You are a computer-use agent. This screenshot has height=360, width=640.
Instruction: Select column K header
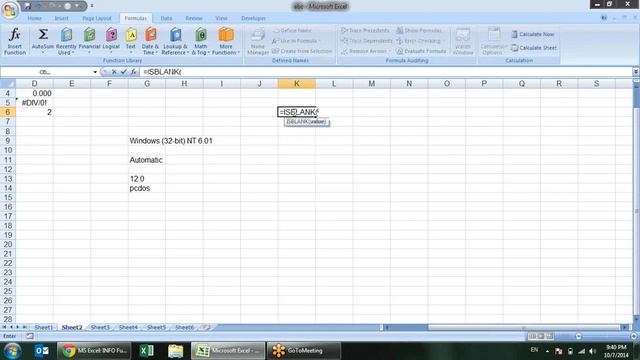[297, 84]
